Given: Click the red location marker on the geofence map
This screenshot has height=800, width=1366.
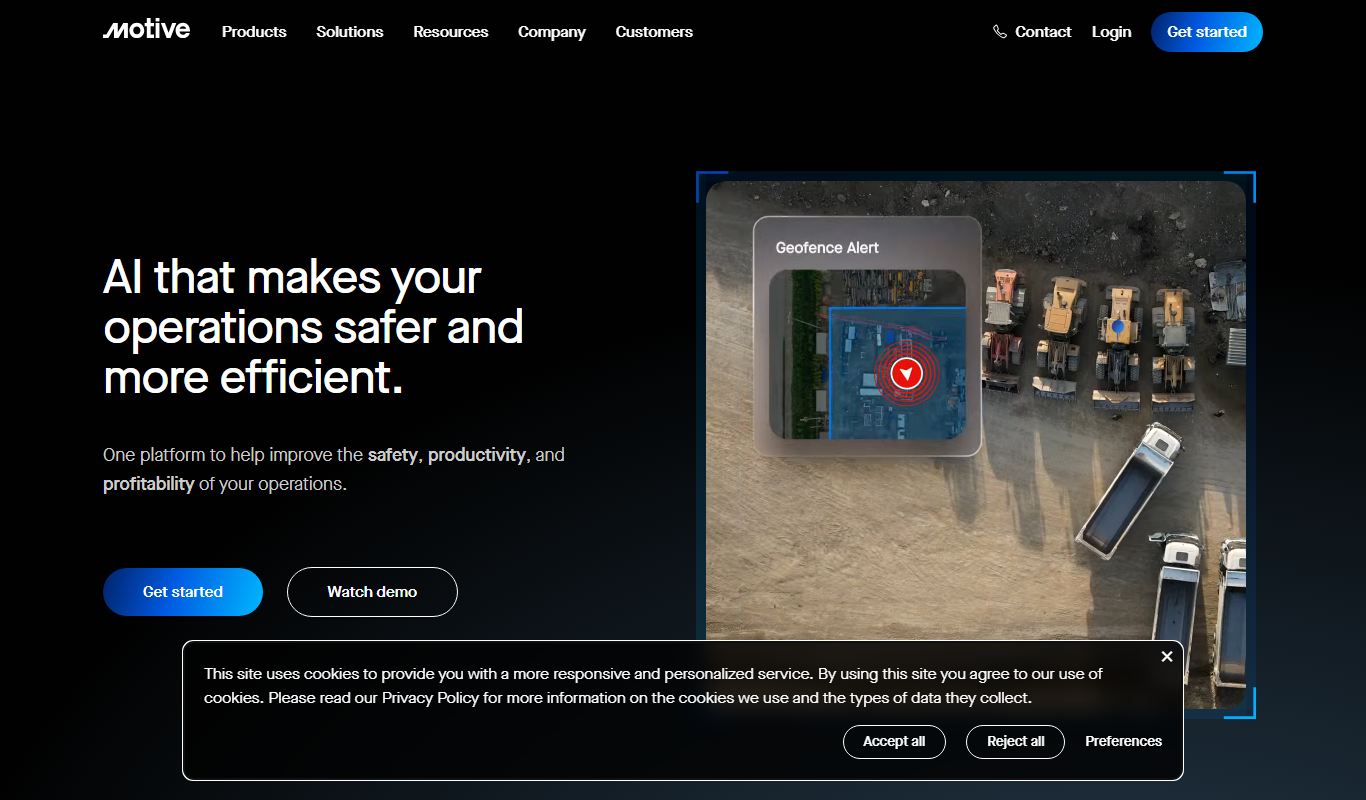Looking at the screenshot, I should (x=906, y=373).
